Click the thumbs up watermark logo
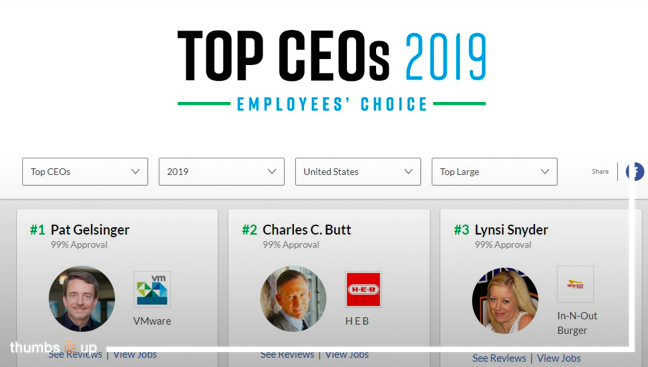 click(53, 347)
